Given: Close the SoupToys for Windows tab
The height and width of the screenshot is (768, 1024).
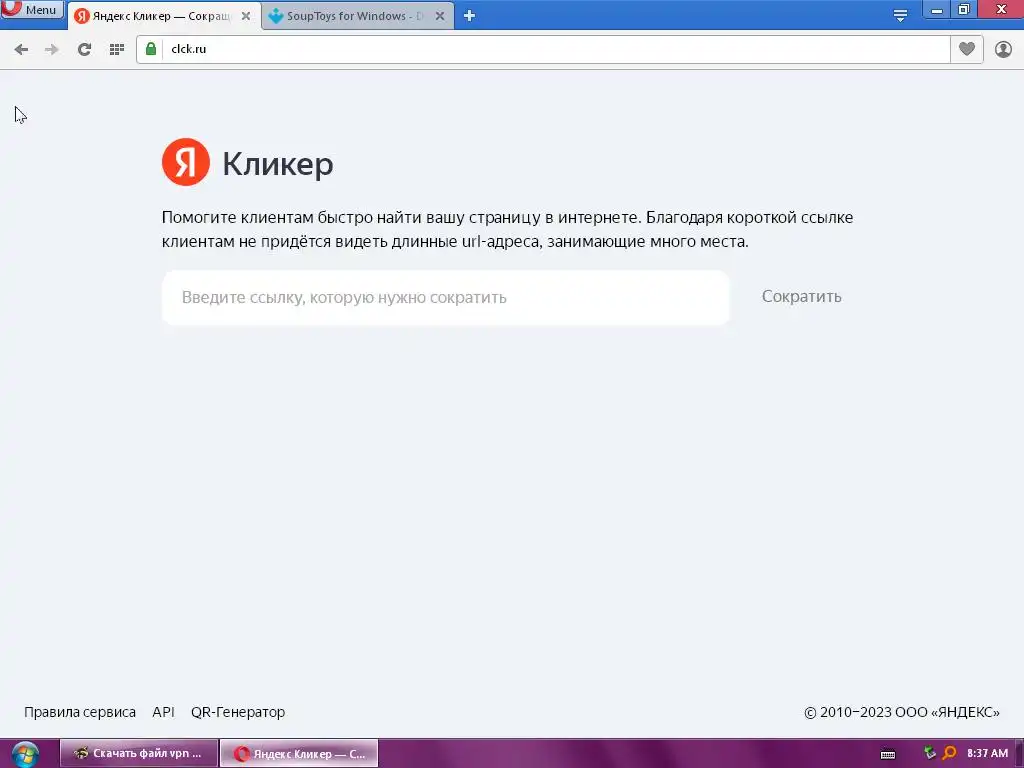Looking at the screenshot, I should point(440,16).
